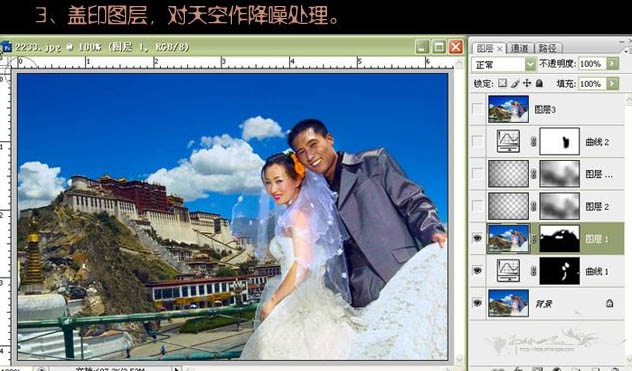
Task: Select the 曲线 2 curves adjustment icon
Action: tap(508, 141)
